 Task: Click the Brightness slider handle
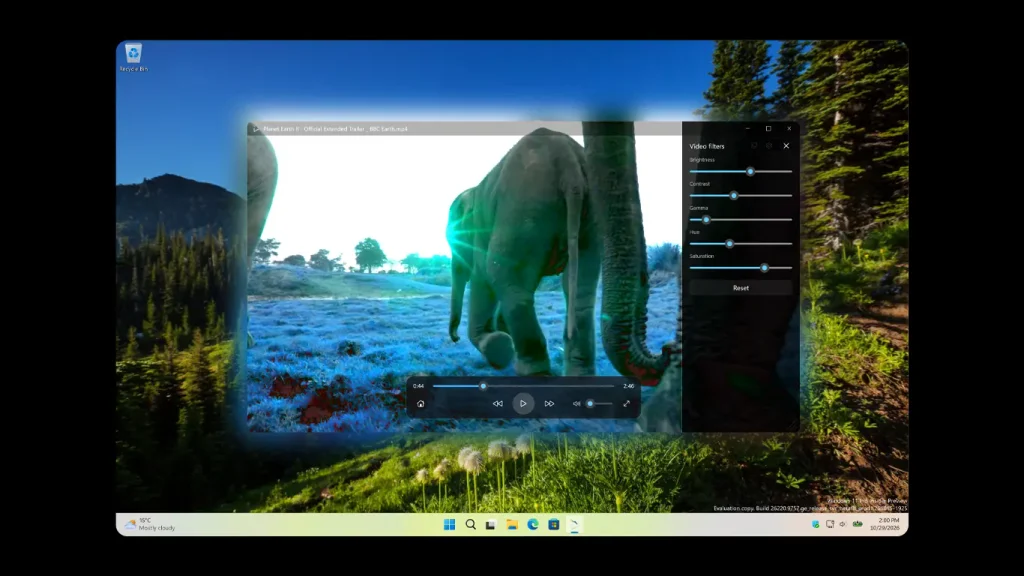tap(750, 172)
